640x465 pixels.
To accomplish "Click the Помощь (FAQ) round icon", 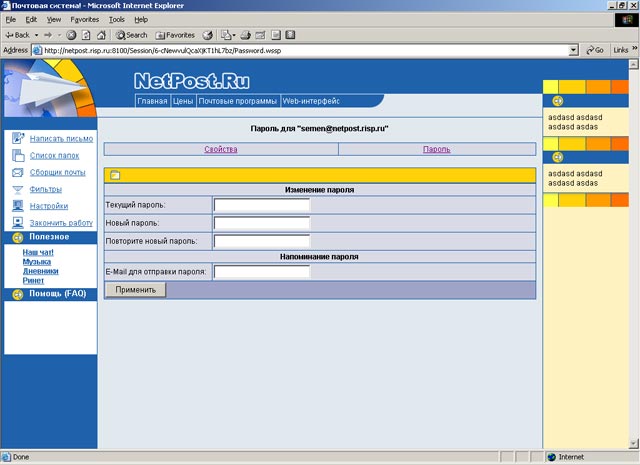I will (x=18, y=294).
